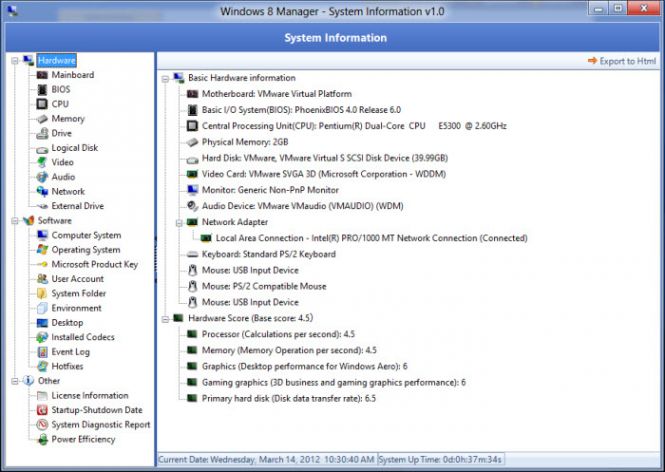Click the Computer System icon
This screenshot has height=472, width=665.
coord(42,235)
